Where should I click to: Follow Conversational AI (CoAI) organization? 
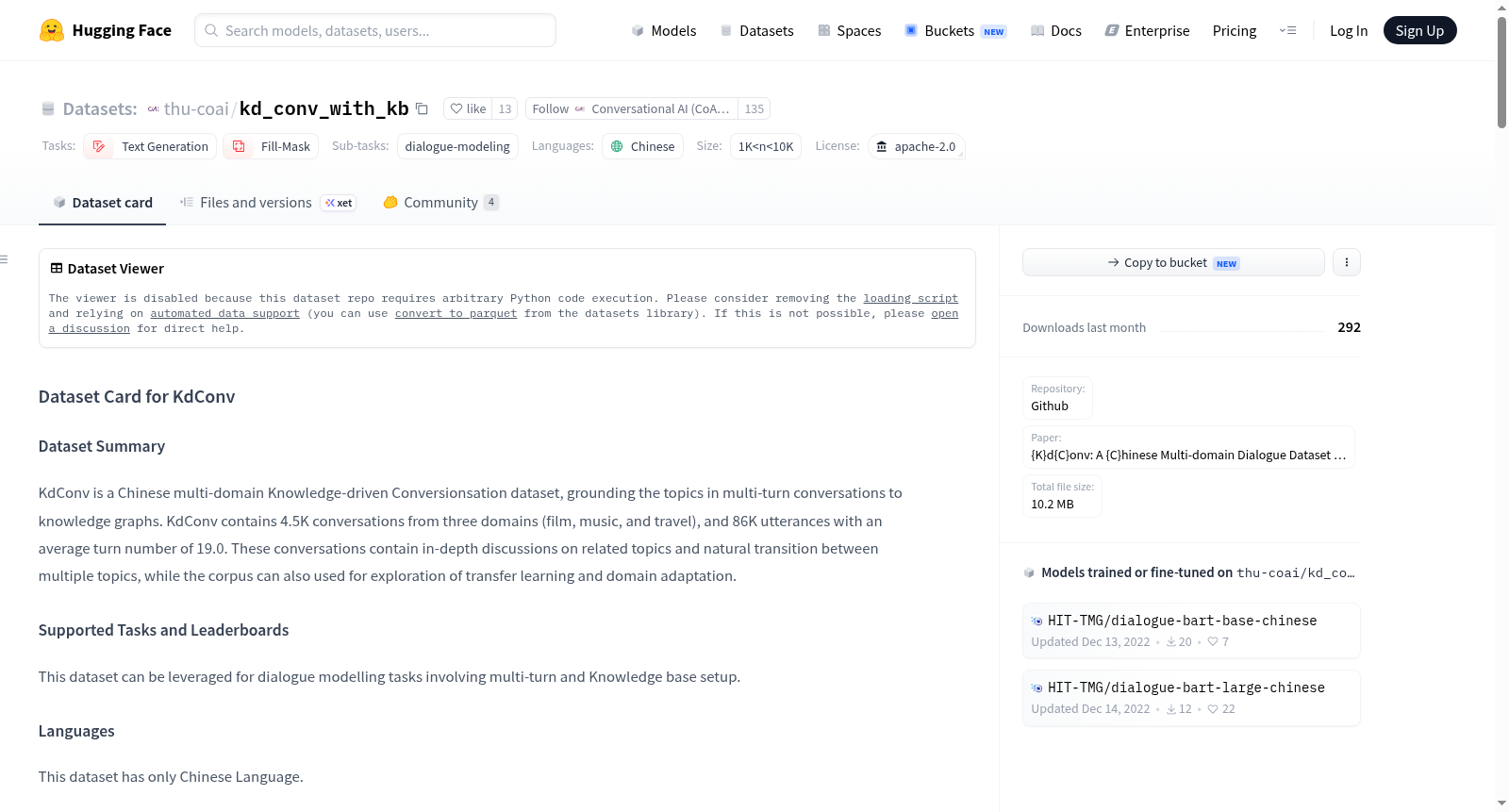tap(631, 108)
